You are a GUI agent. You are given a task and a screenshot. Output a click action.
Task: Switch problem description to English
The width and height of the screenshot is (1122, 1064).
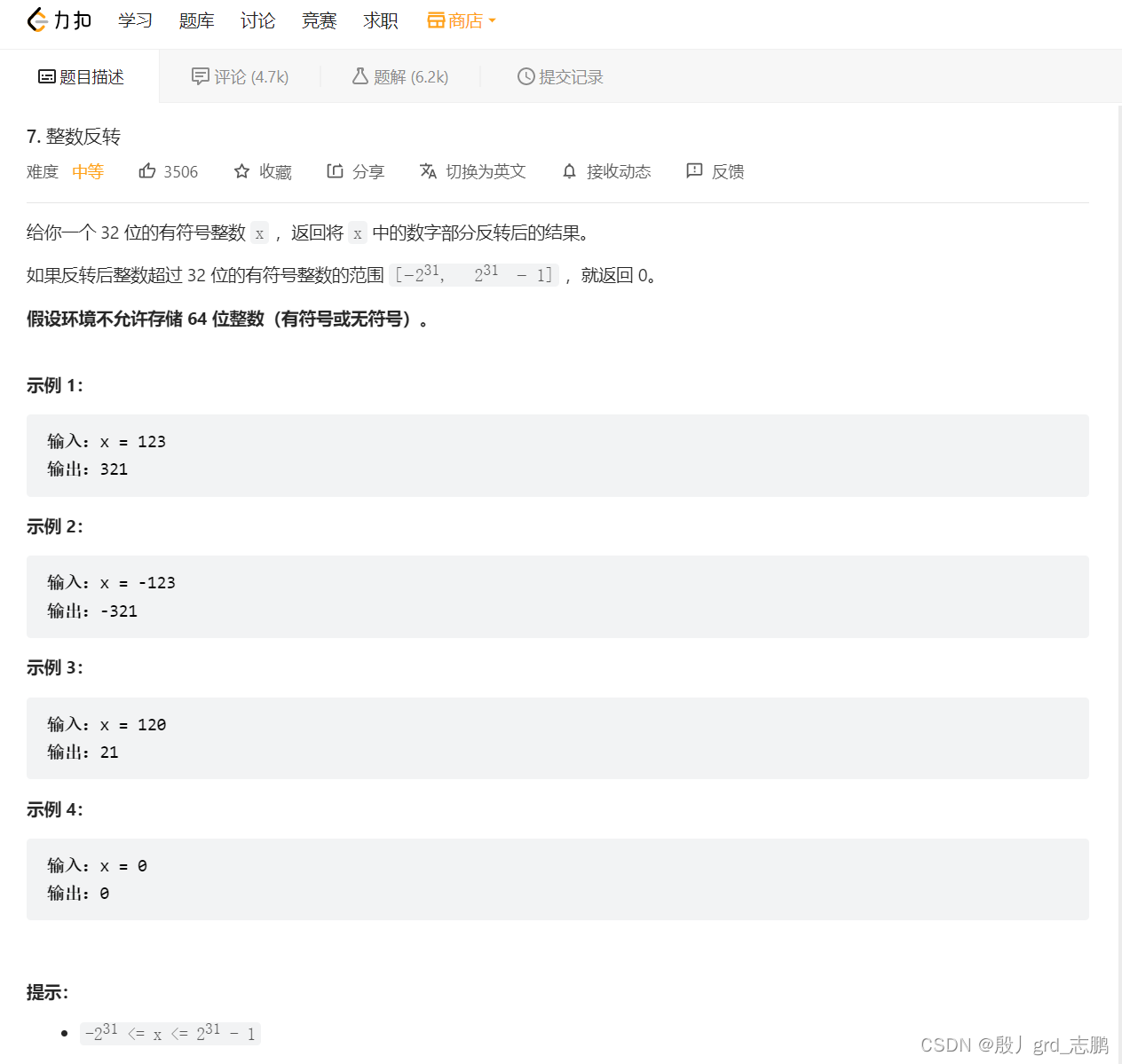coord(473,170)
